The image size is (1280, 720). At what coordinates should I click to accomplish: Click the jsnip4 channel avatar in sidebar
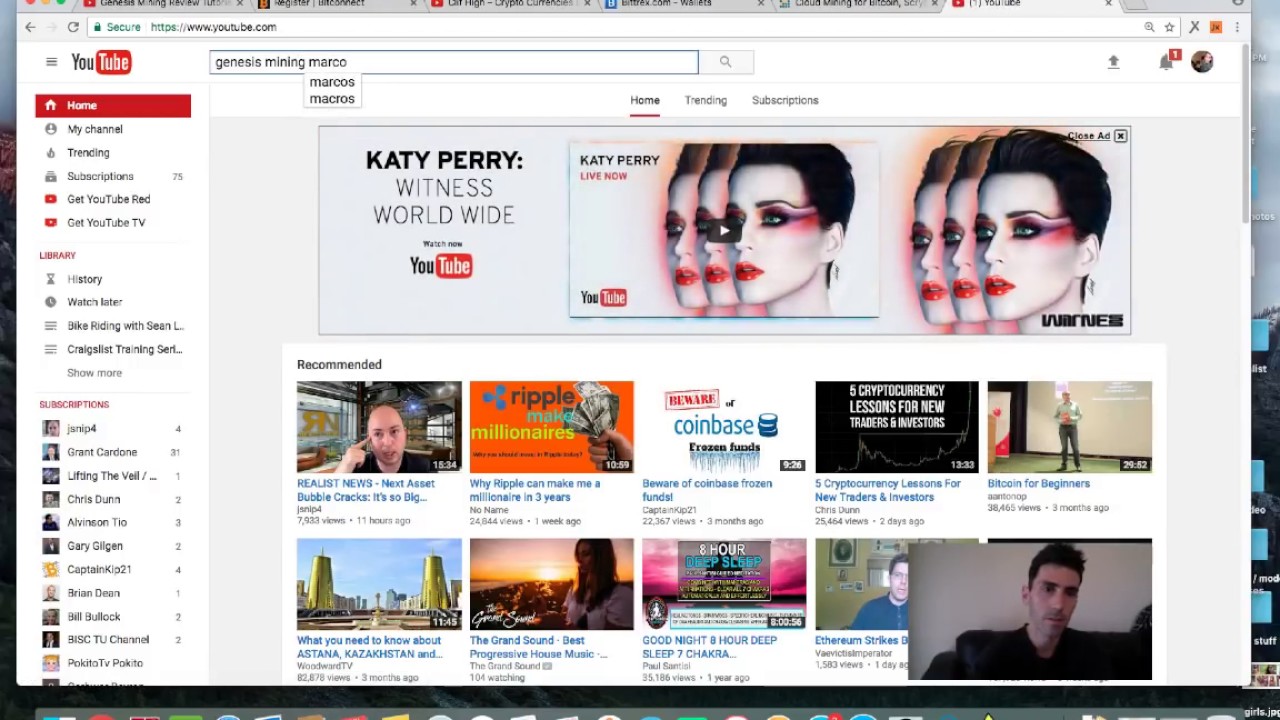click(x=50, y=429)
